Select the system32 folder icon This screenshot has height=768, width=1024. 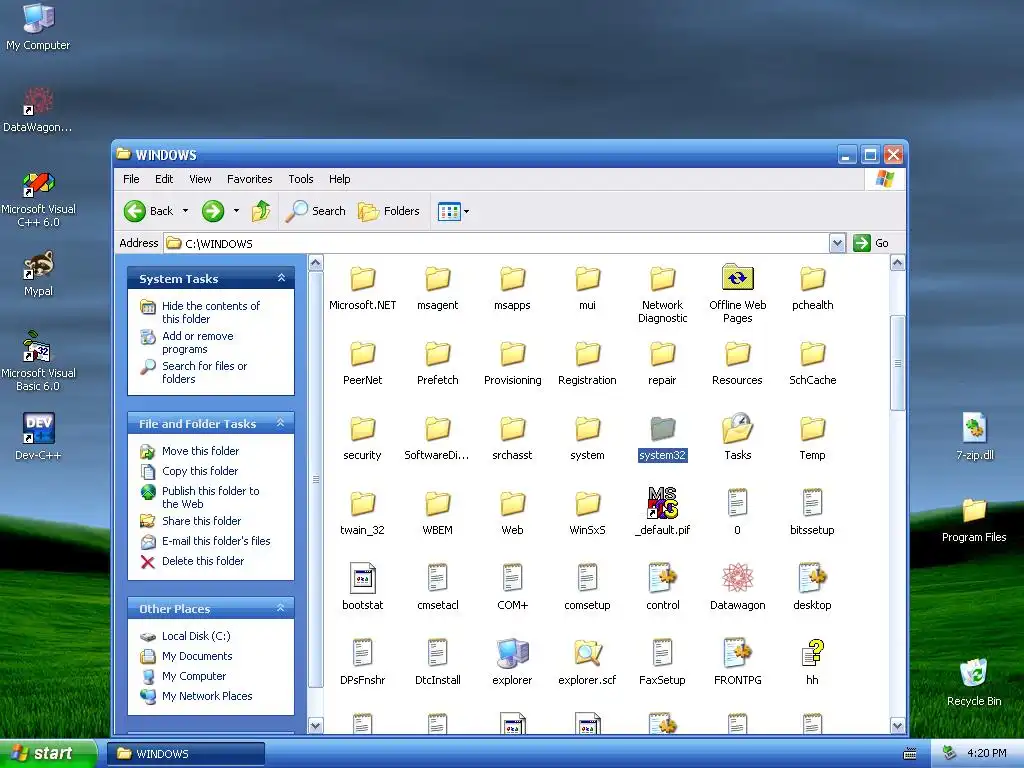662,430
